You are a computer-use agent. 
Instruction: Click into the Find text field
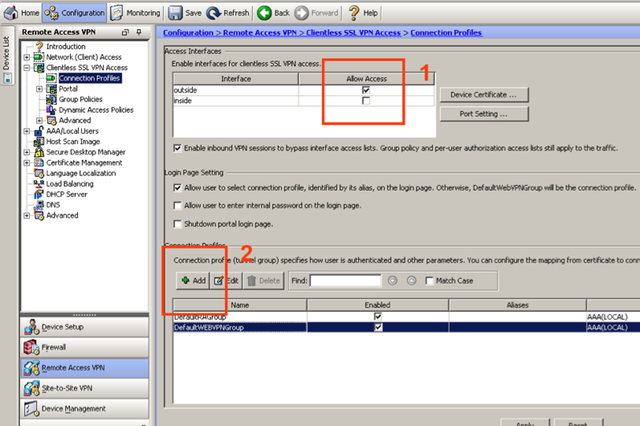[x=345, y=280]
